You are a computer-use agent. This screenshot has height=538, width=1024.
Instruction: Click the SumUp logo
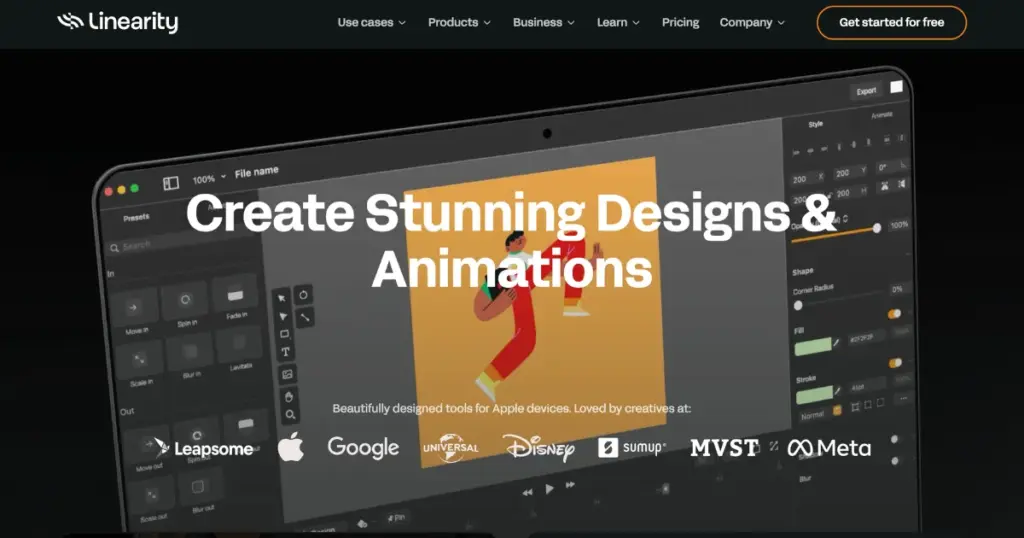pyautogui.click(x=632, y=448)
